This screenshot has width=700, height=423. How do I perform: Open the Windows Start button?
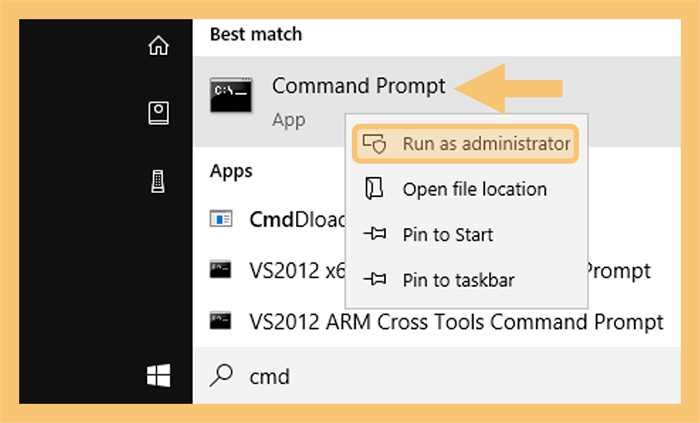click(x=158, y=375)
